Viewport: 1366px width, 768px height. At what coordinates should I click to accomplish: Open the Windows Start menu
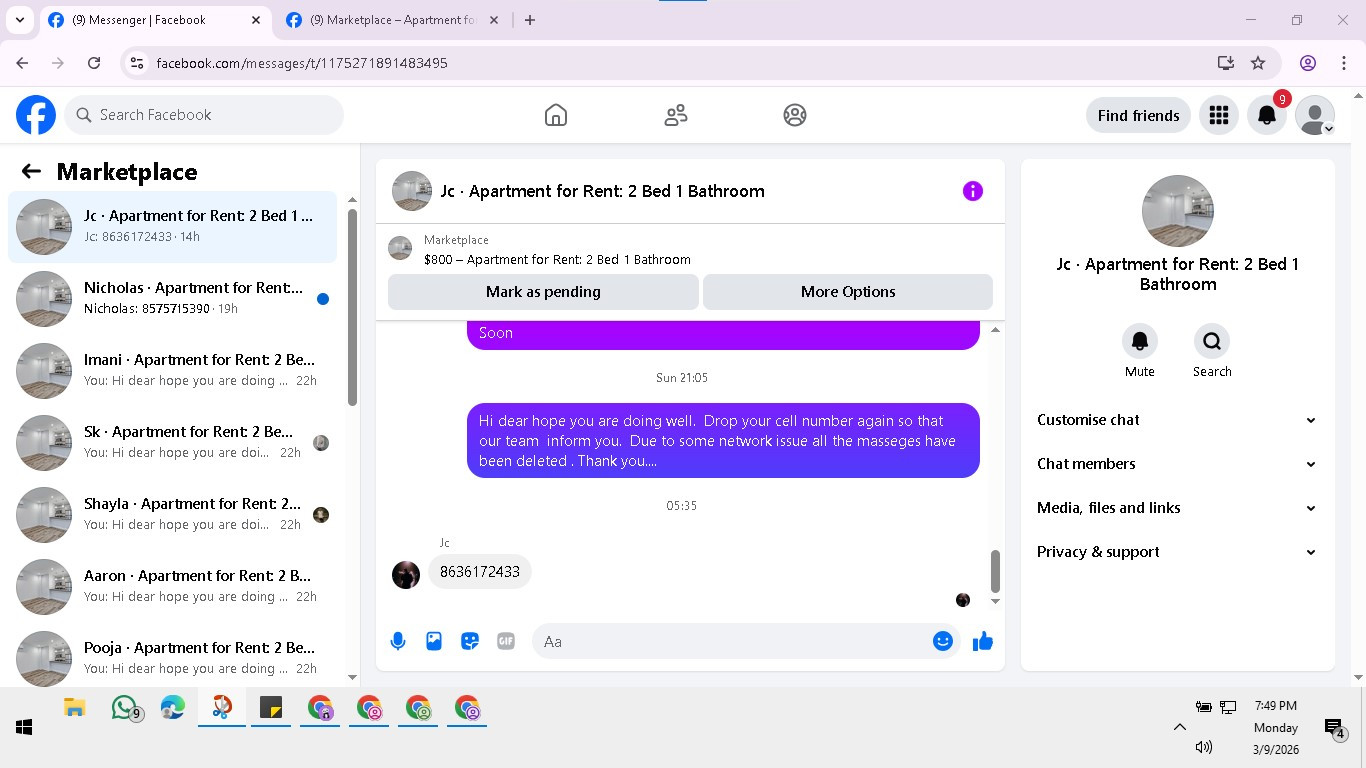(x=24, y=727)
